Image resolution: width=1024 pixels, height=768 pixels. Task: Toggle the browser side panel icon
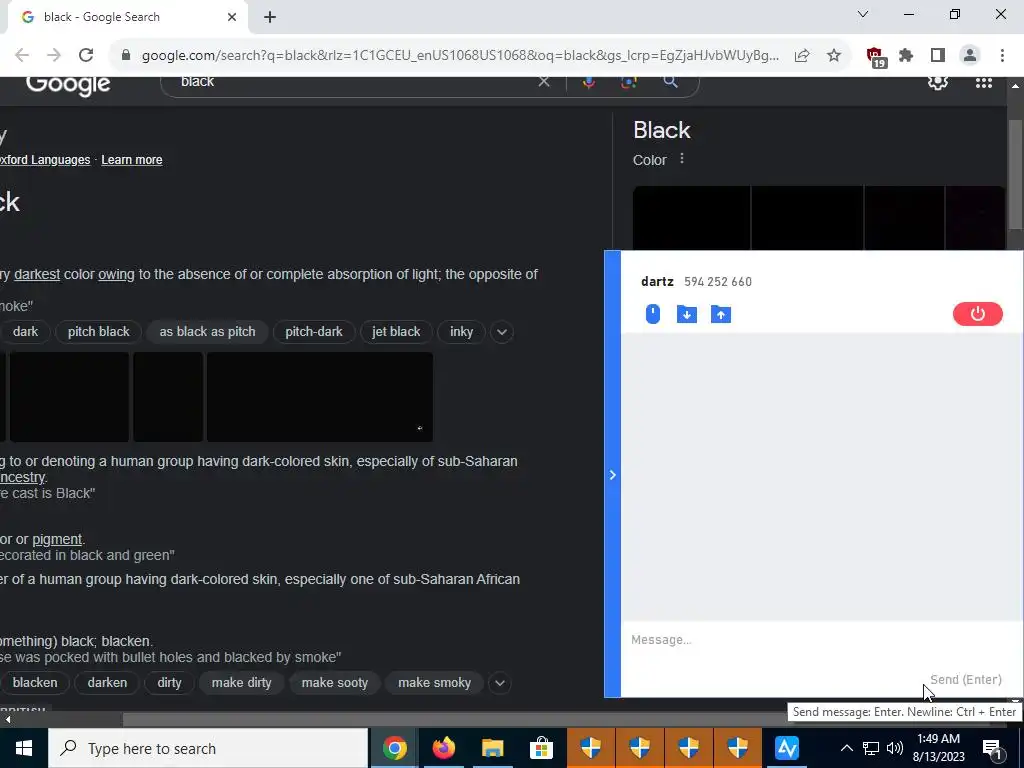(938, 56)
